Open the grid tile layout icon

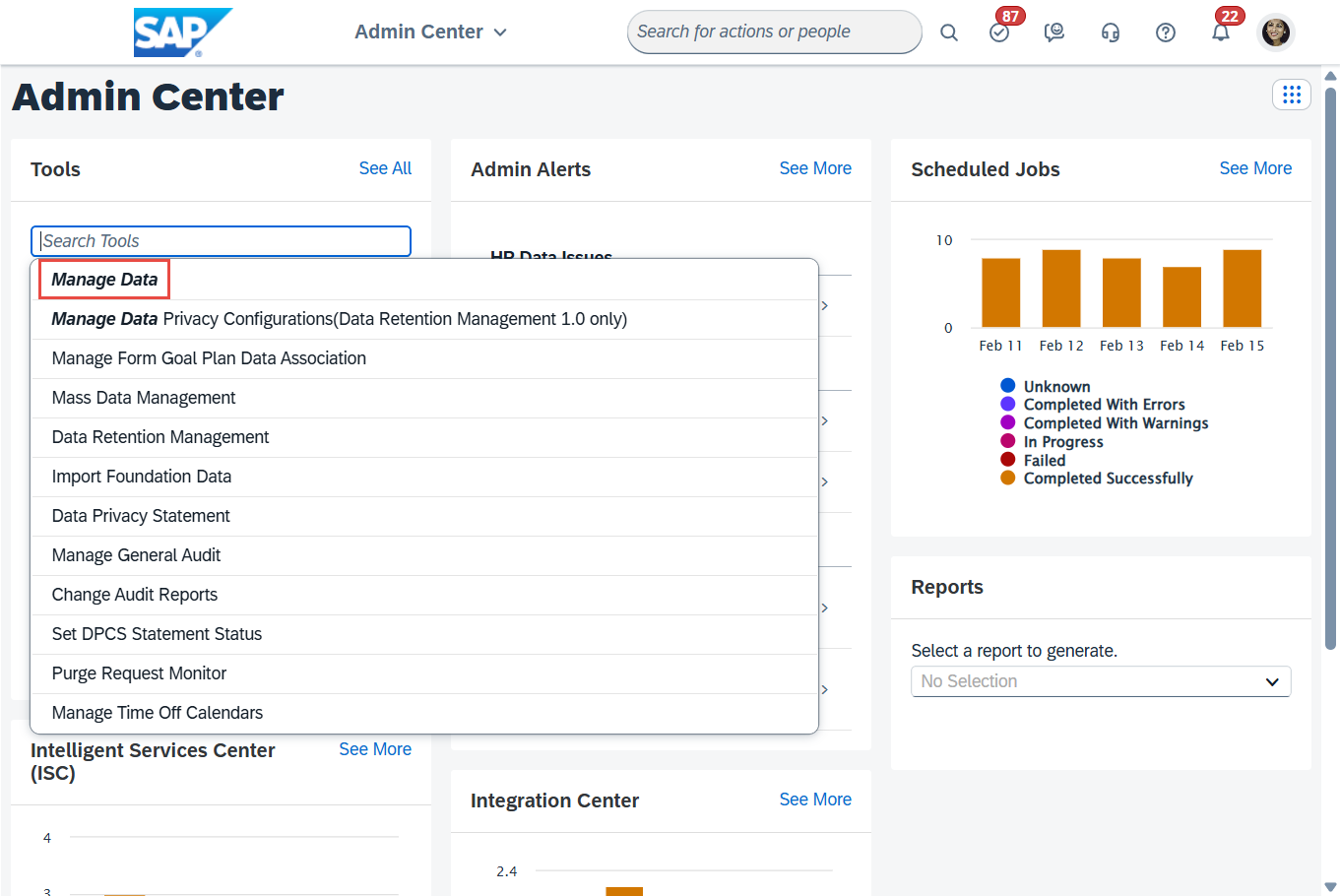click(x=1291, y=95)
